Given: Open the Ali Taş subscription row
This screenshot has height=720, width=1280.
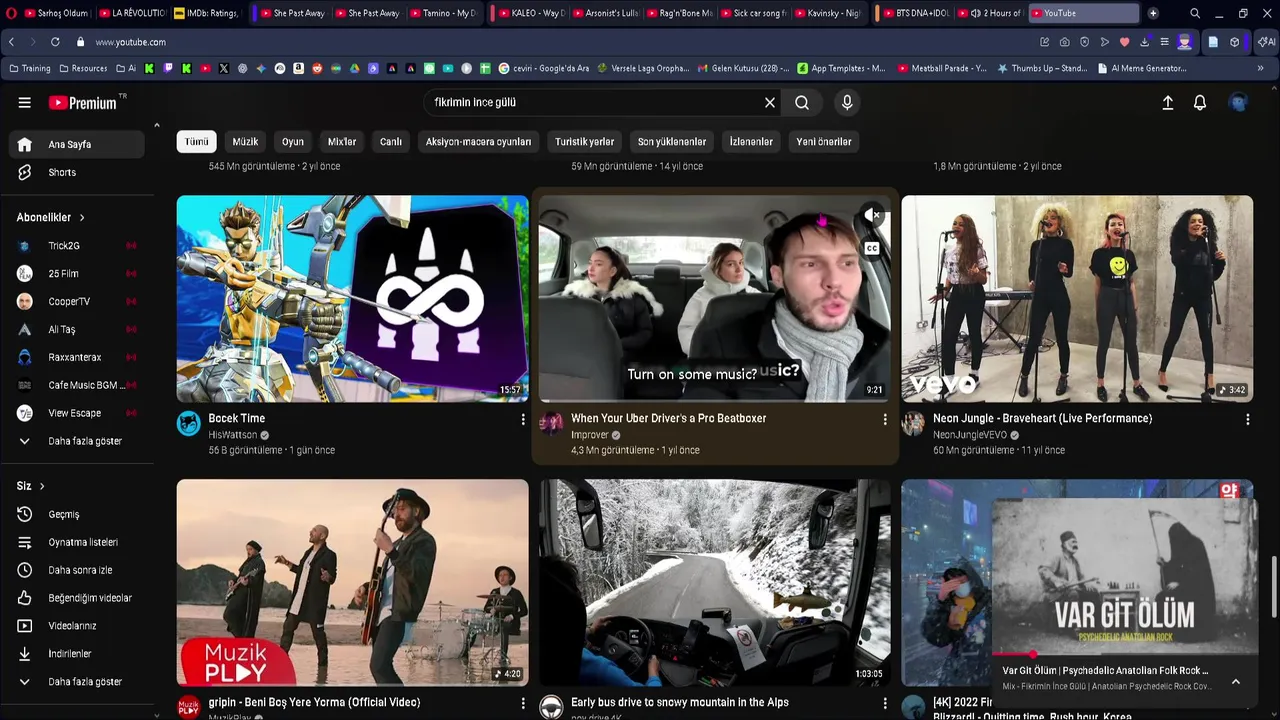Looking at the screenshot, I should pyautogui.click(x=77, y=329).
